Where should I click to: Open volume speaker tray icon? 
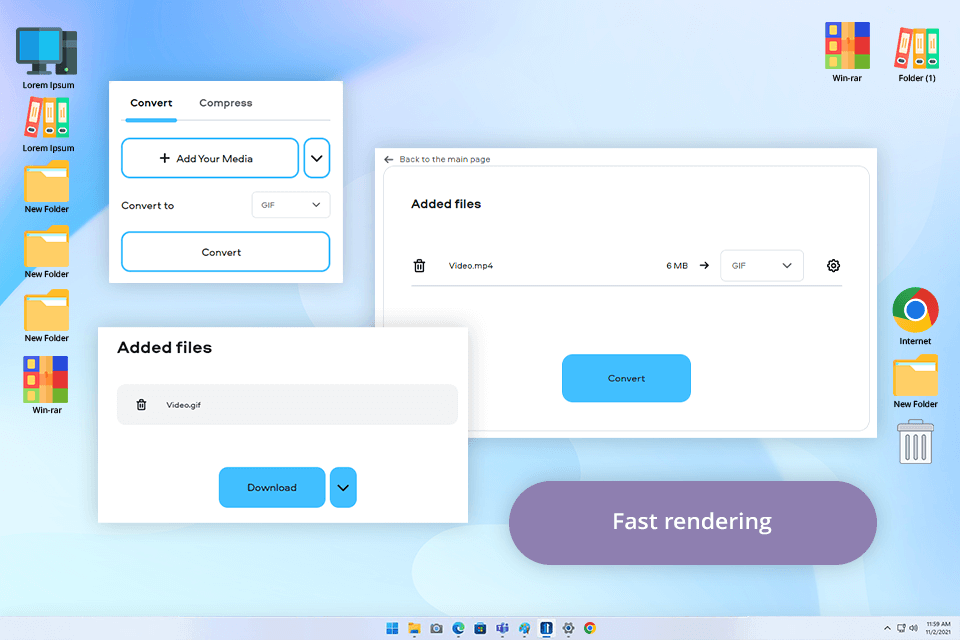(x=913, y=628)
